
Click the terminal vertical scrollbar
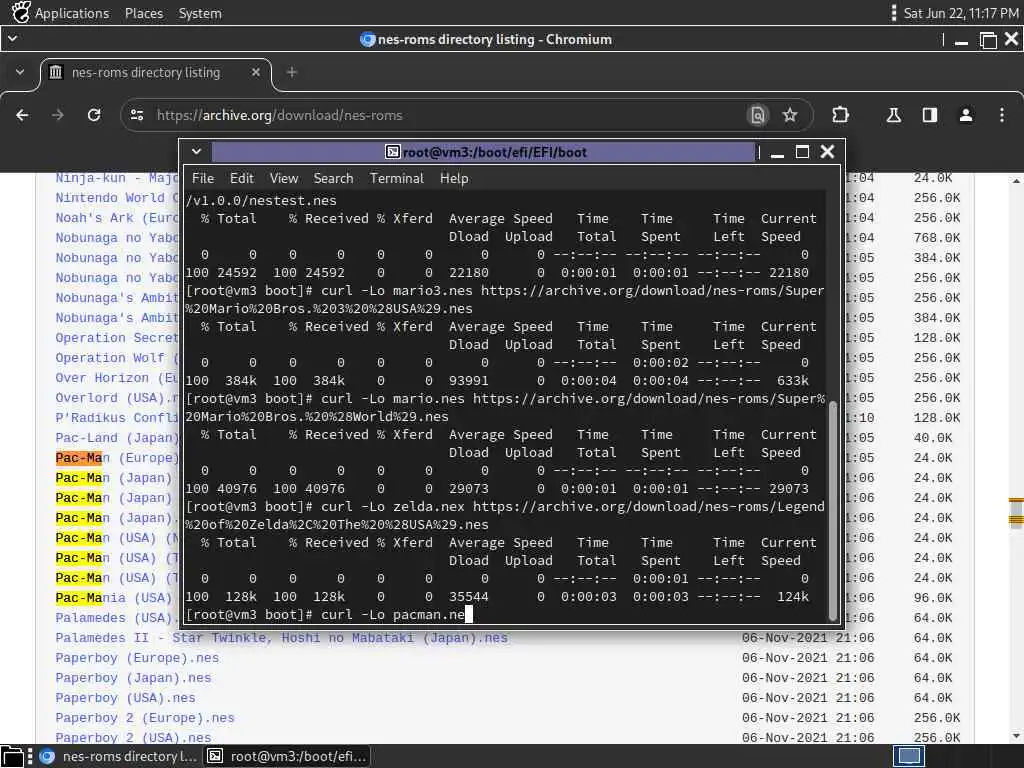(832, 509)
